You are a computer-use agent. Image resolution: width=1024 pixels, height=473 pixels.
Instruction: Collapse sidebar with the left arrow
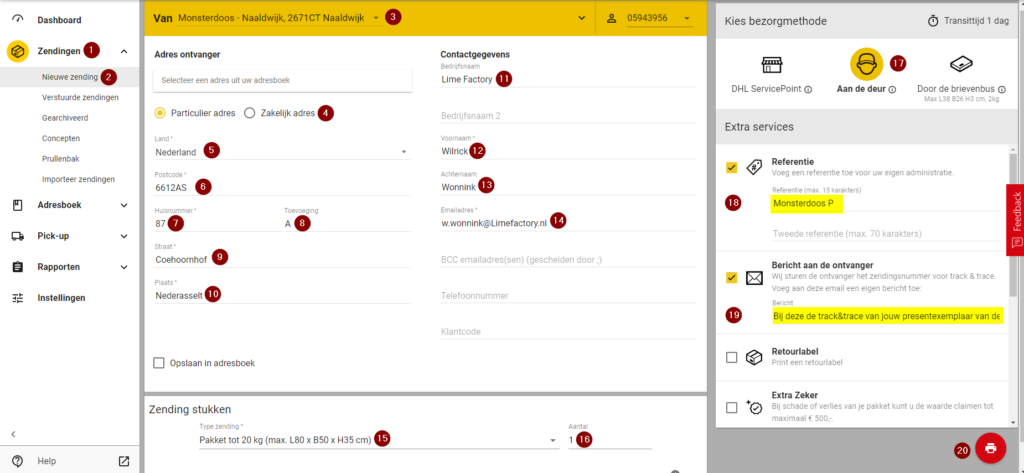point(14,433)
